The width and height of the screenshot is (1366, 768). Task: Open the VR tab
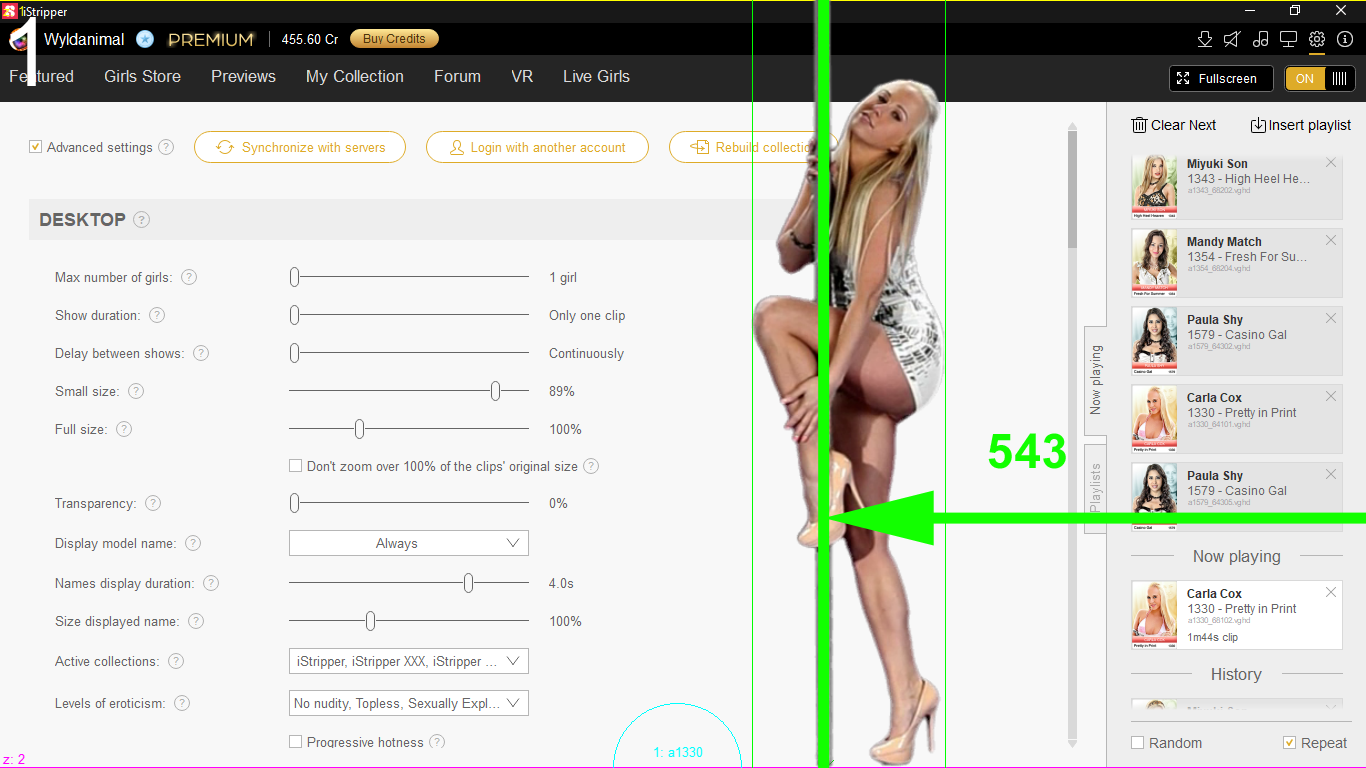click(x=522, y=77)
